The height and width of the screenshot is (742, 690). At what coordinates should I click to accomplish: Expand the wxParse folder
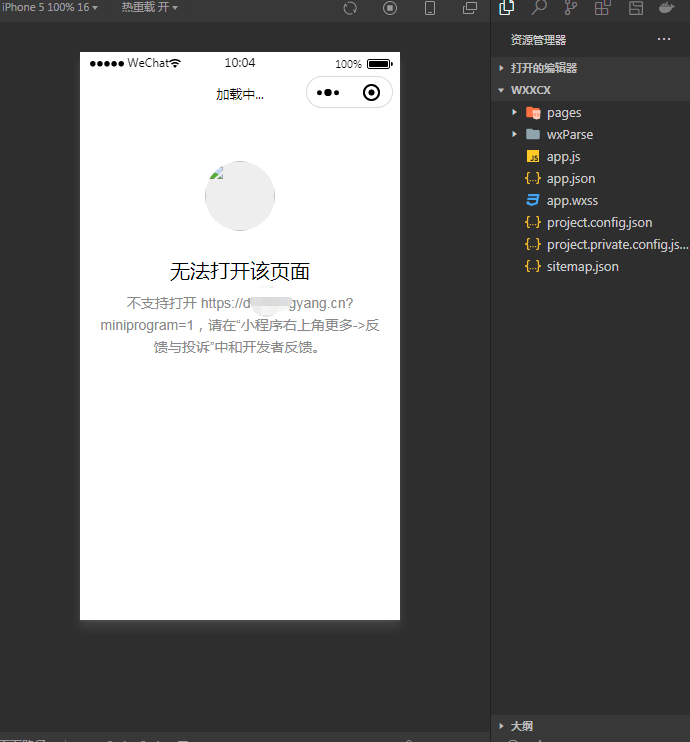[x=590, y=134]
